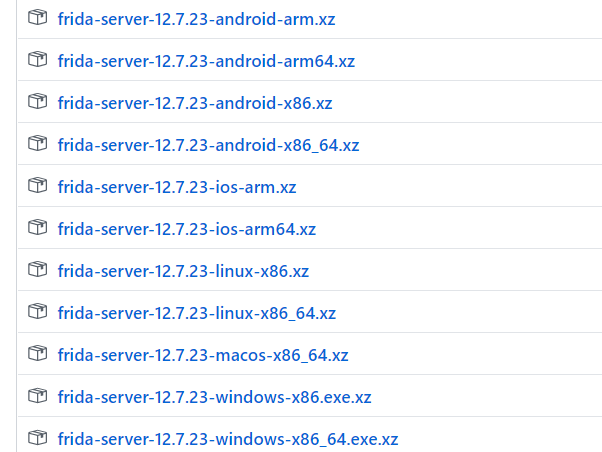This screenshot has width=602, height=452.
Task: Select frida-server-12.7.23-ios-arm64.xz link
Action: pyautogui.click(x=187, y=229)
